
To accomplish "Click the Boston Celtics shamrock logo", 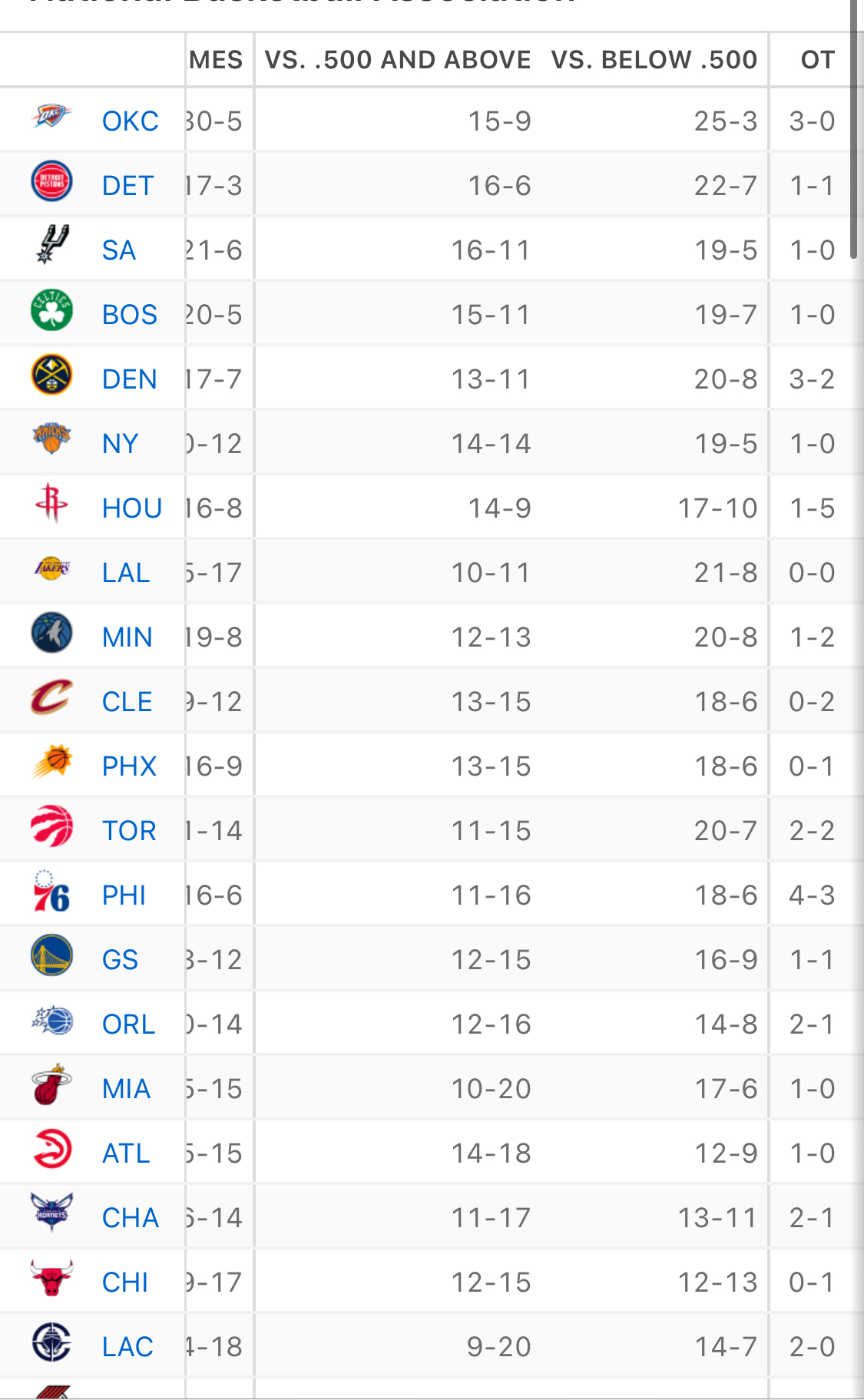I will coord(51,311).
